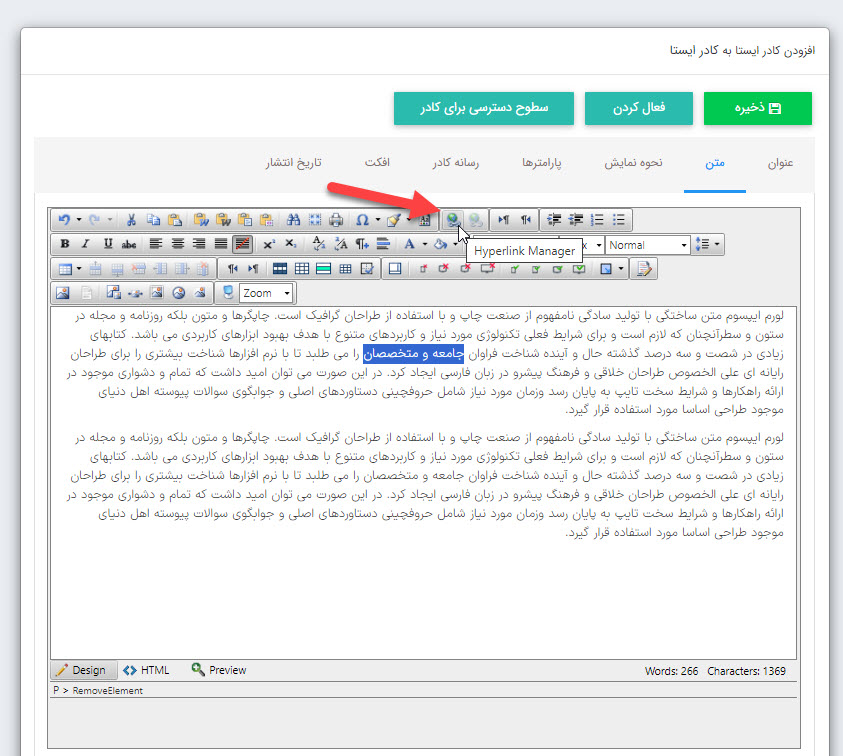Click the Italic formatting icon
The image size is (843, 756).
[x=84, y=244]
